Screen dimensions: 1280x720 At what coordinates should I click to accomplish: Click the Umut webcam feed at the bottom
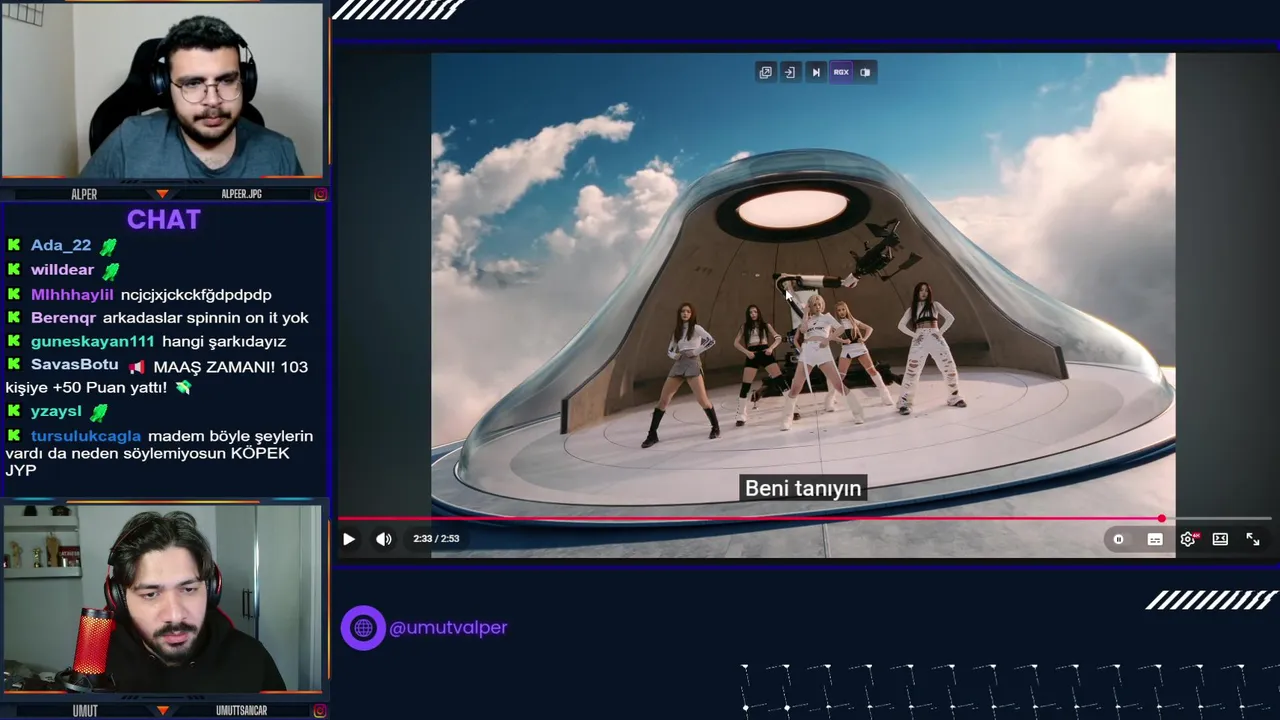pyautogui.click(x=163, y=597)
